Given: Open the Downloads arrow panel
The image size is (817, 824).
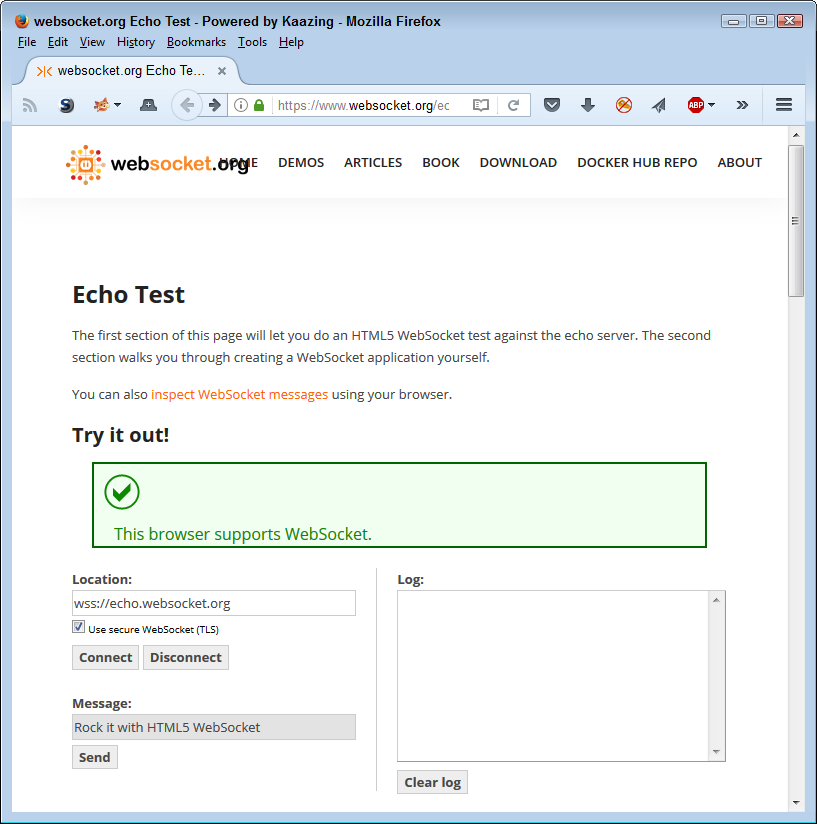Looking at the screenshot, I should click(588, 105).
